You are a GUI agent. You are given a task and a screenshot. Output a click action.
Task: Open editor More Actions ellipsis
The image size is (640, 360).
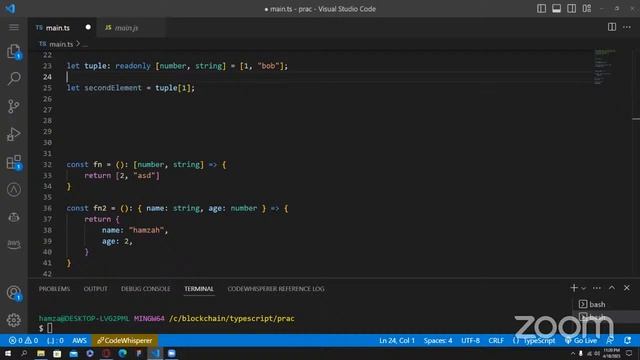[627, 27]
